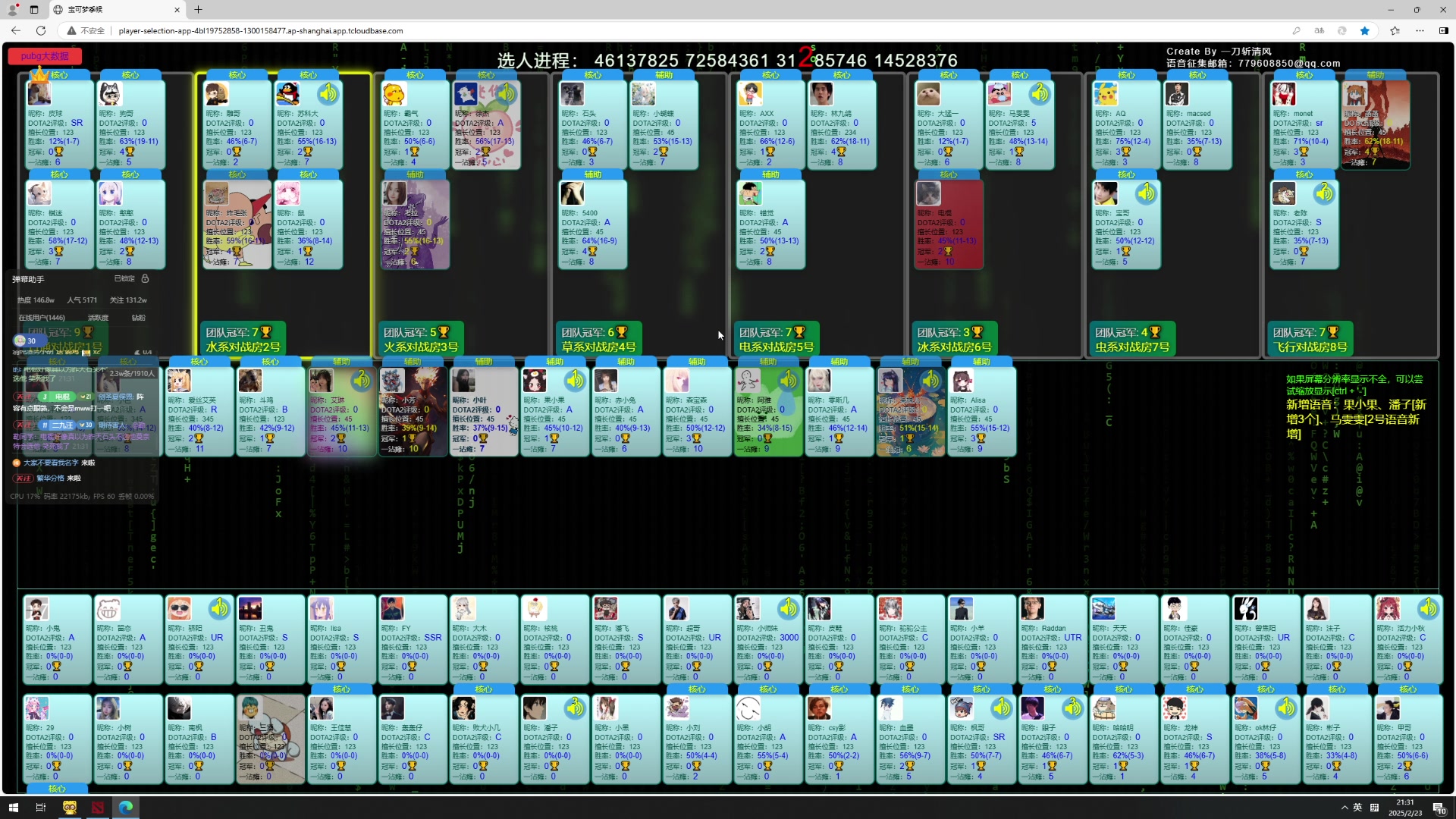Play voice clip on 艾琳 card
The width and height of the screenshot is (1456, 819).
(362, 380)
